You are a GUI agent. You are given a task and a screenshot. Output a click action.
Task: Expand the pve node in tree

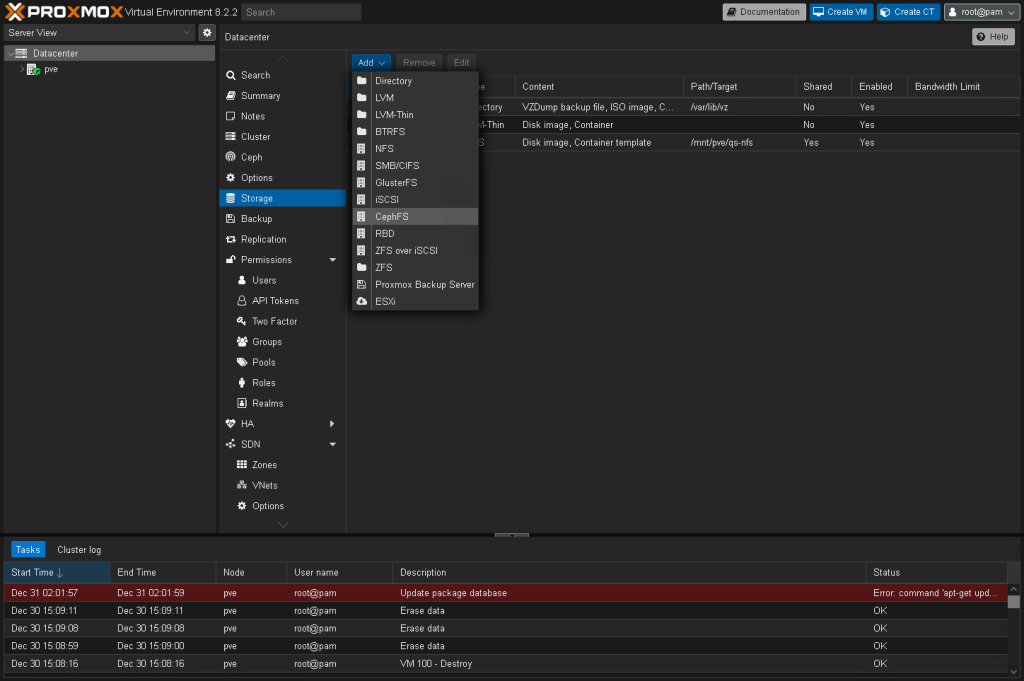[x=22, y=70]
